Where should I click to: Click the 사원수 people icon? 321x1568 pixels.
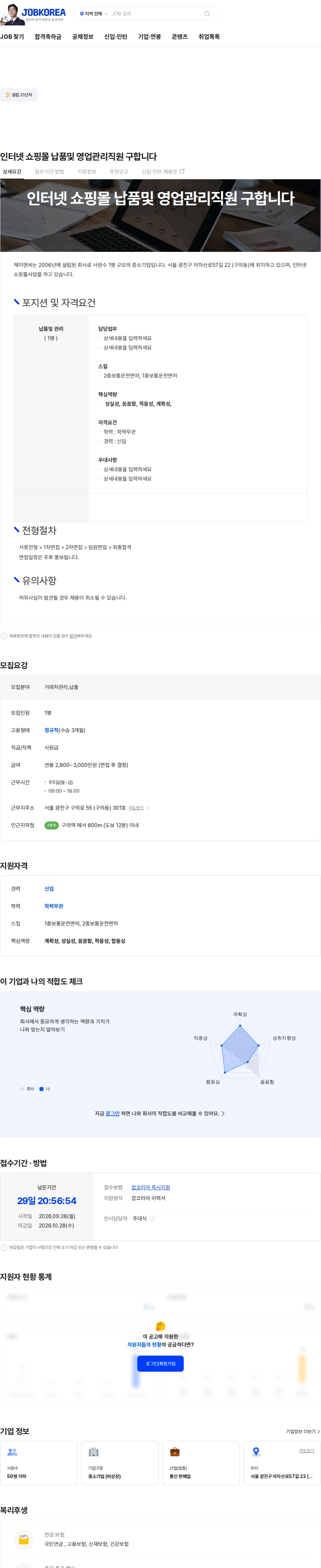12,1452
